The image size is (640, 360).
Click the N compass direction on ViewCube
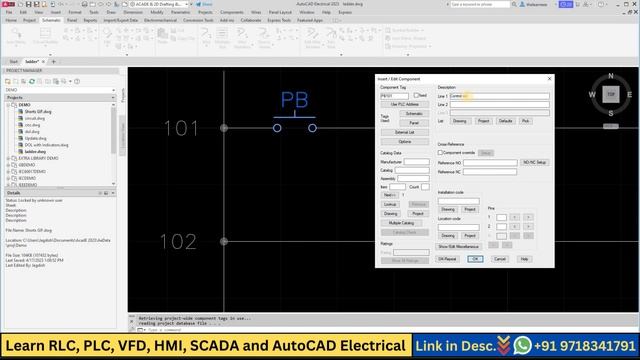[611, 76]
